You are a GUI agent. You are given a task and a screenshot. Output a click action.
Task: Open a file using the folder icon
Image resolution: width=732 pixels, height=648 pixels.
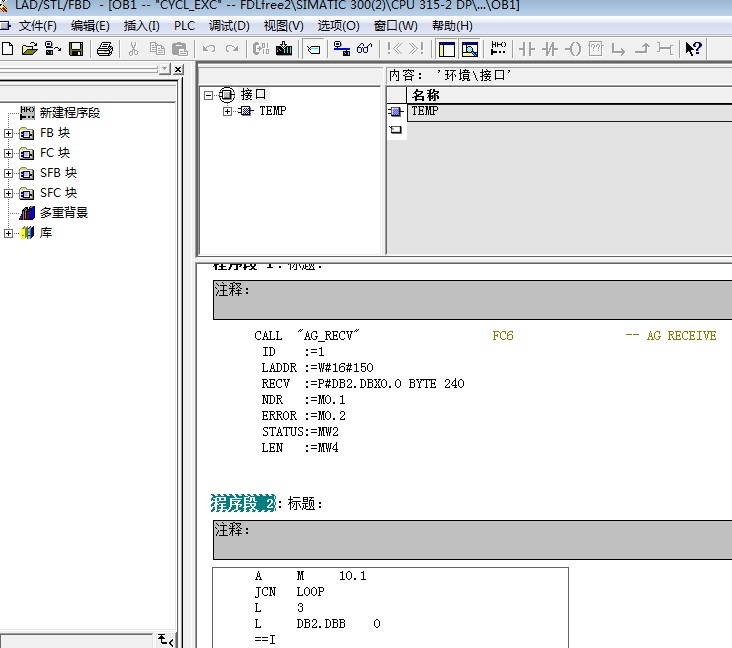29,49
